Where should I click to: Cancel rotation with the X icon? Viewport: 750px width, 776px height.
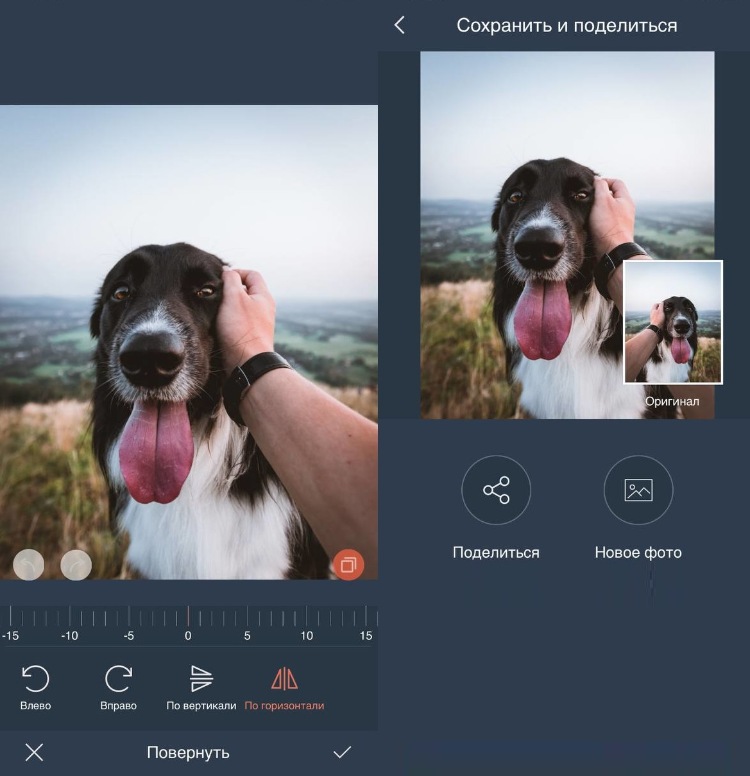(x=34, y=753)
